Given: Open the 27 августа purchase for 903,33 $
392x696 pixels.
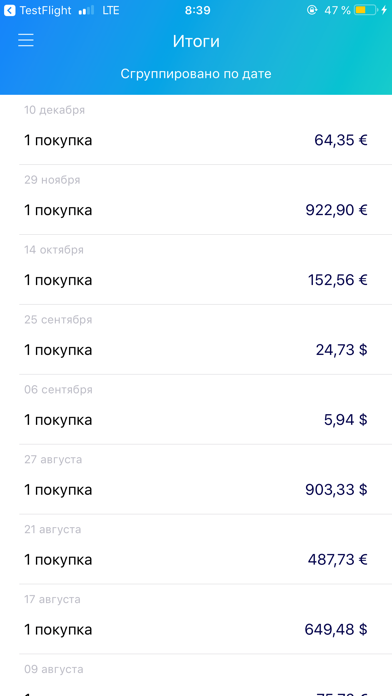Looking at the screenshot, I should pos(196,479).
